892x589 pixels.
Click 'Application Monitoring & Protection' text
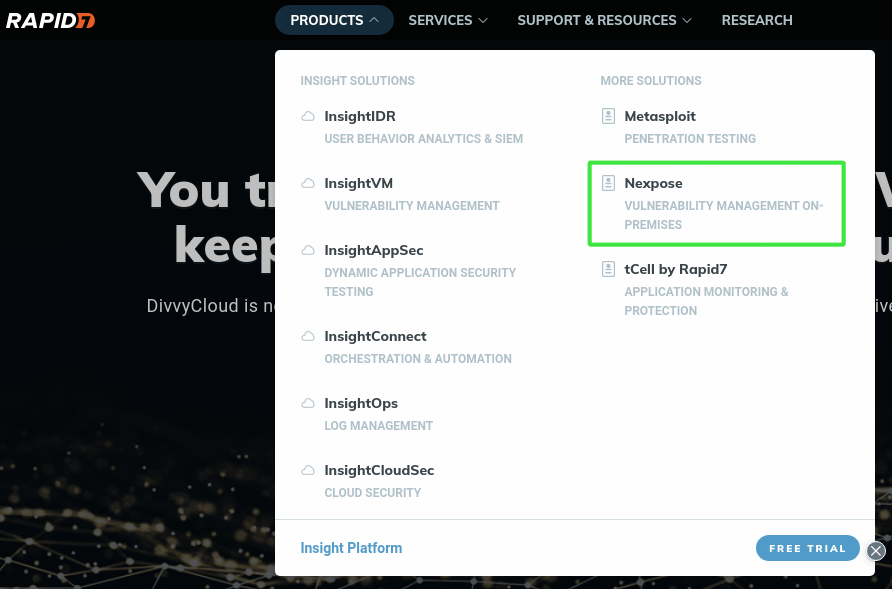point(707,301)
